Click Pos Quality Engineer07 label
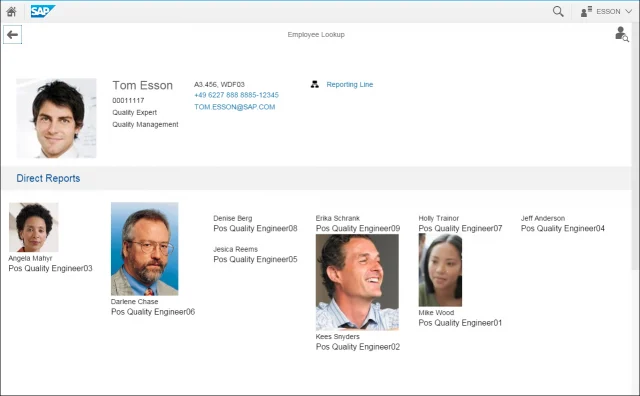Screen dimensions: 640x396 460,229
